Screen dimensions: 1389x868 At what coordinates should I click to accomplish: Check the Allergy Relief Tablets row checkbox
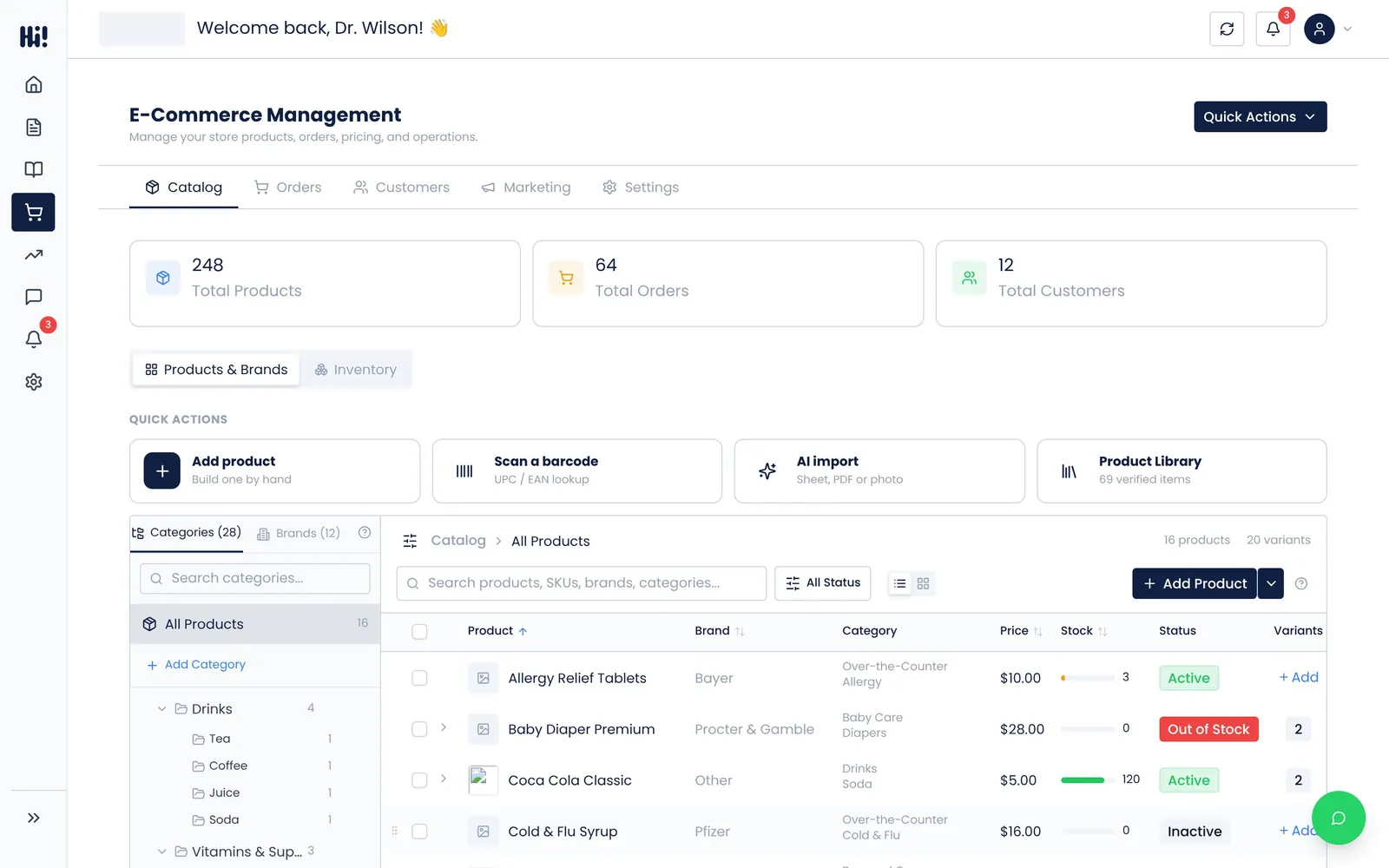pos(419,678)
